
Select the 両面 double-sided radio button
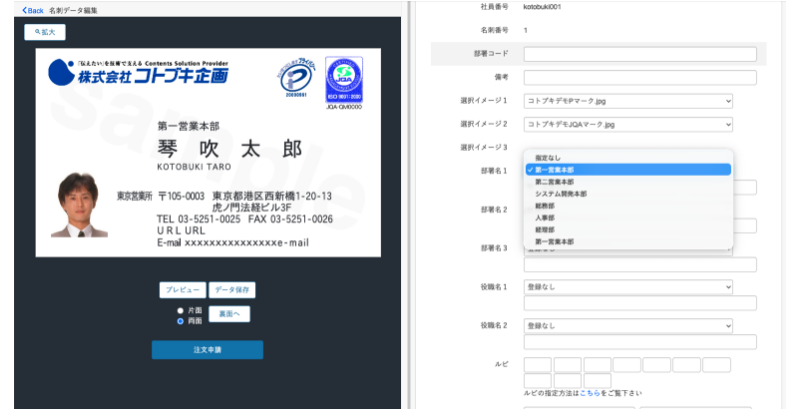tap(180, 321)
